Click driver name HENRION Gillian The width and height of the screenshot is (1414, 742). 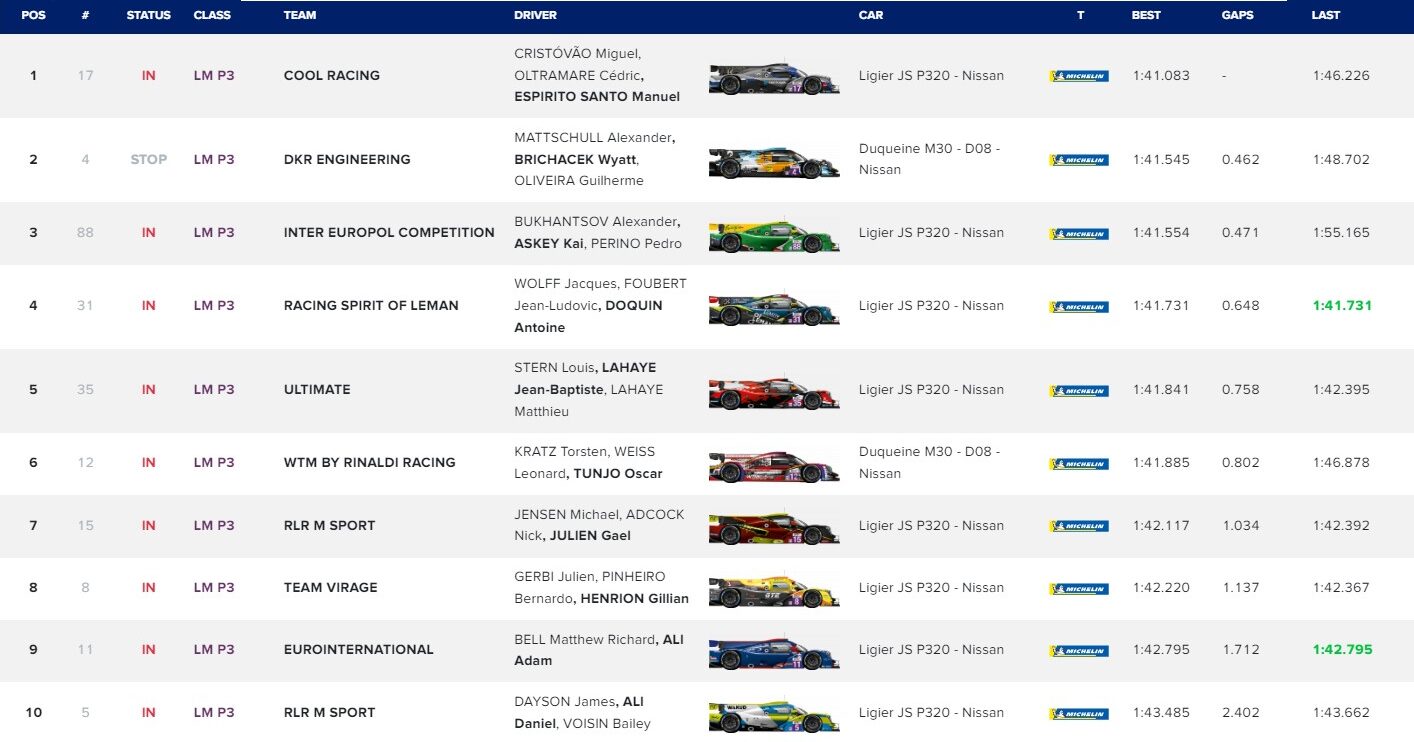tap(634, 599)
